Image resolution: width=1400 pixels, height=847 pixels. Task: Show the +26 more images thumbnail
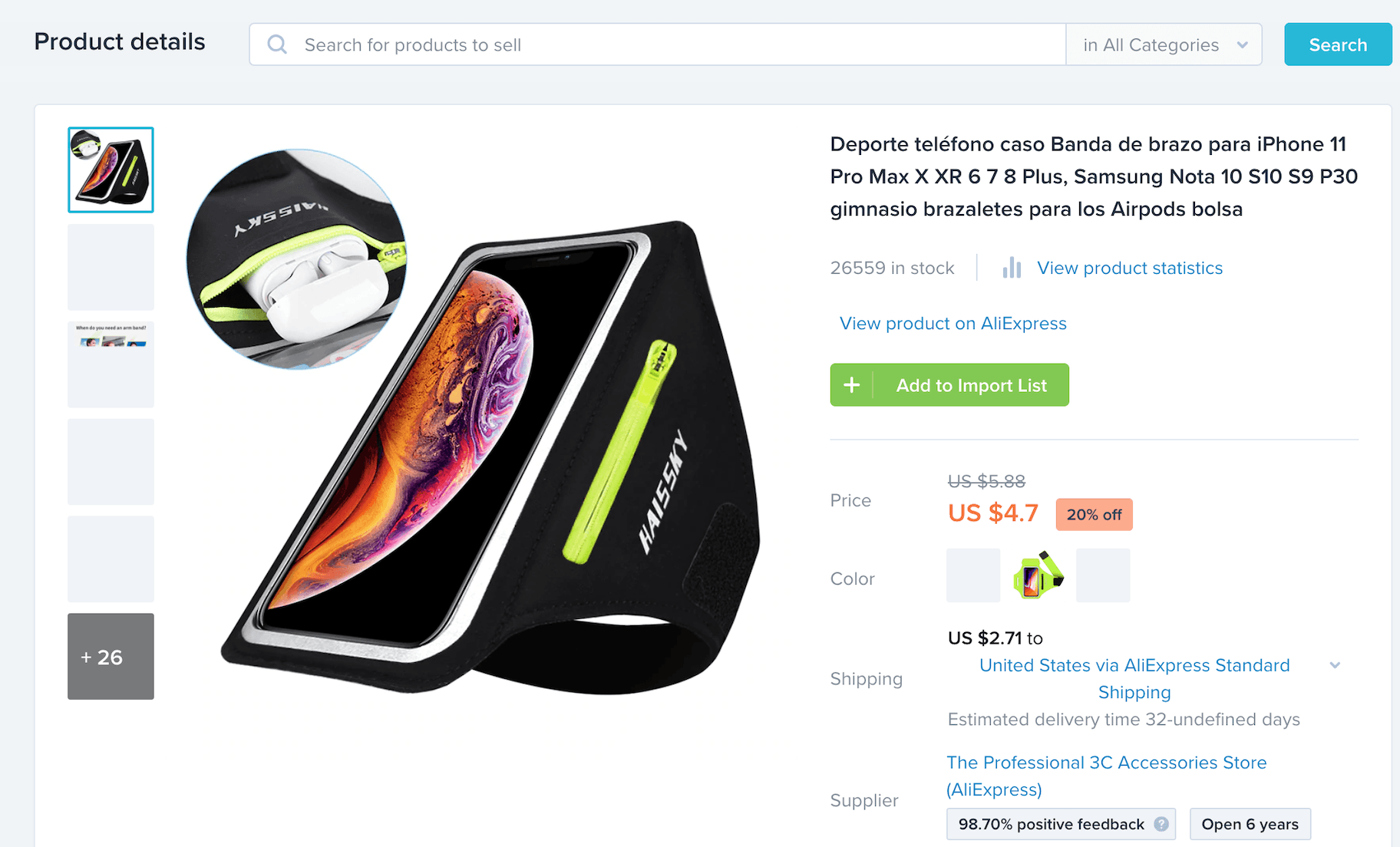[x=111, y=656]
